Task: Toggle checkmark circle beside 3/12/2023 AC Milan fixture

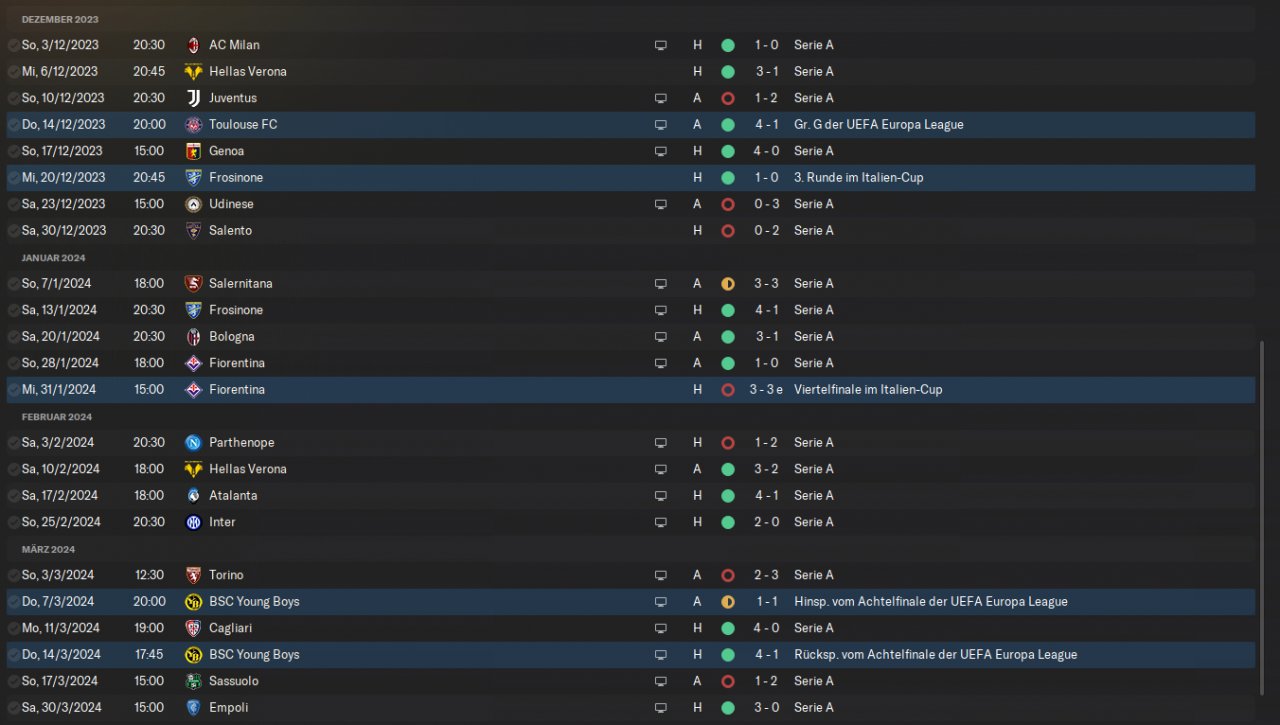Action: (x=13, y=45)
